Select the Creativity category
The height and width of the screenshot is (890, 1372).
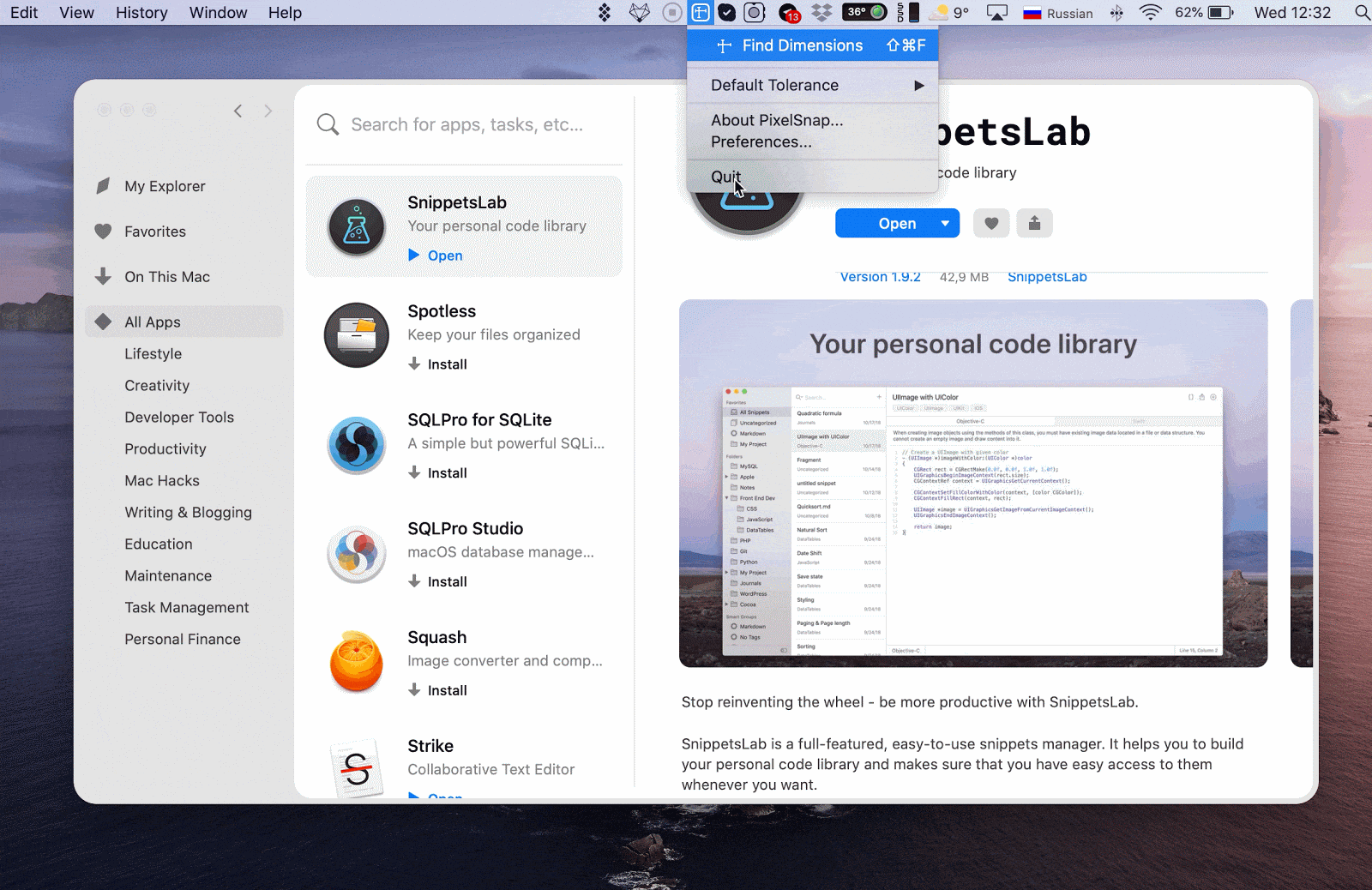[x=157, y=386]
